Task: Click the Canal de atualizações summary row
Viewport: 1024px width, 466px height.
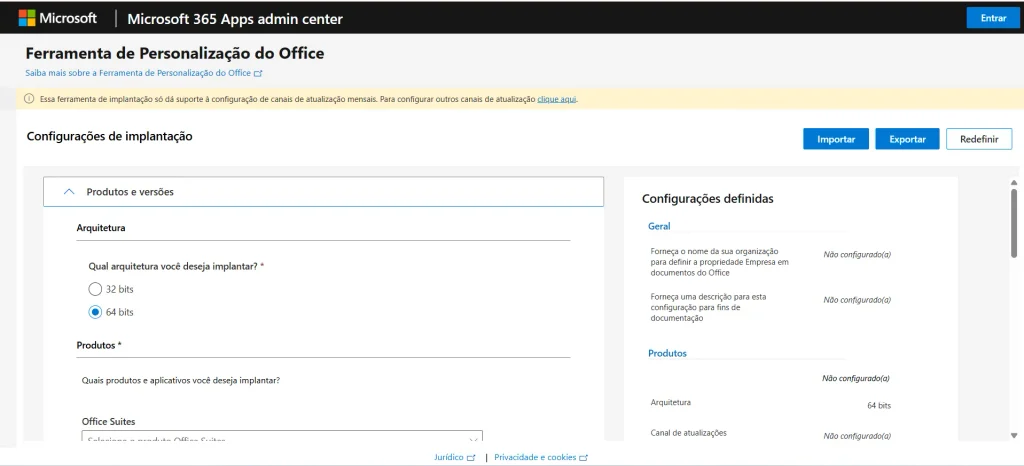Action: click(x=771, y=434)
